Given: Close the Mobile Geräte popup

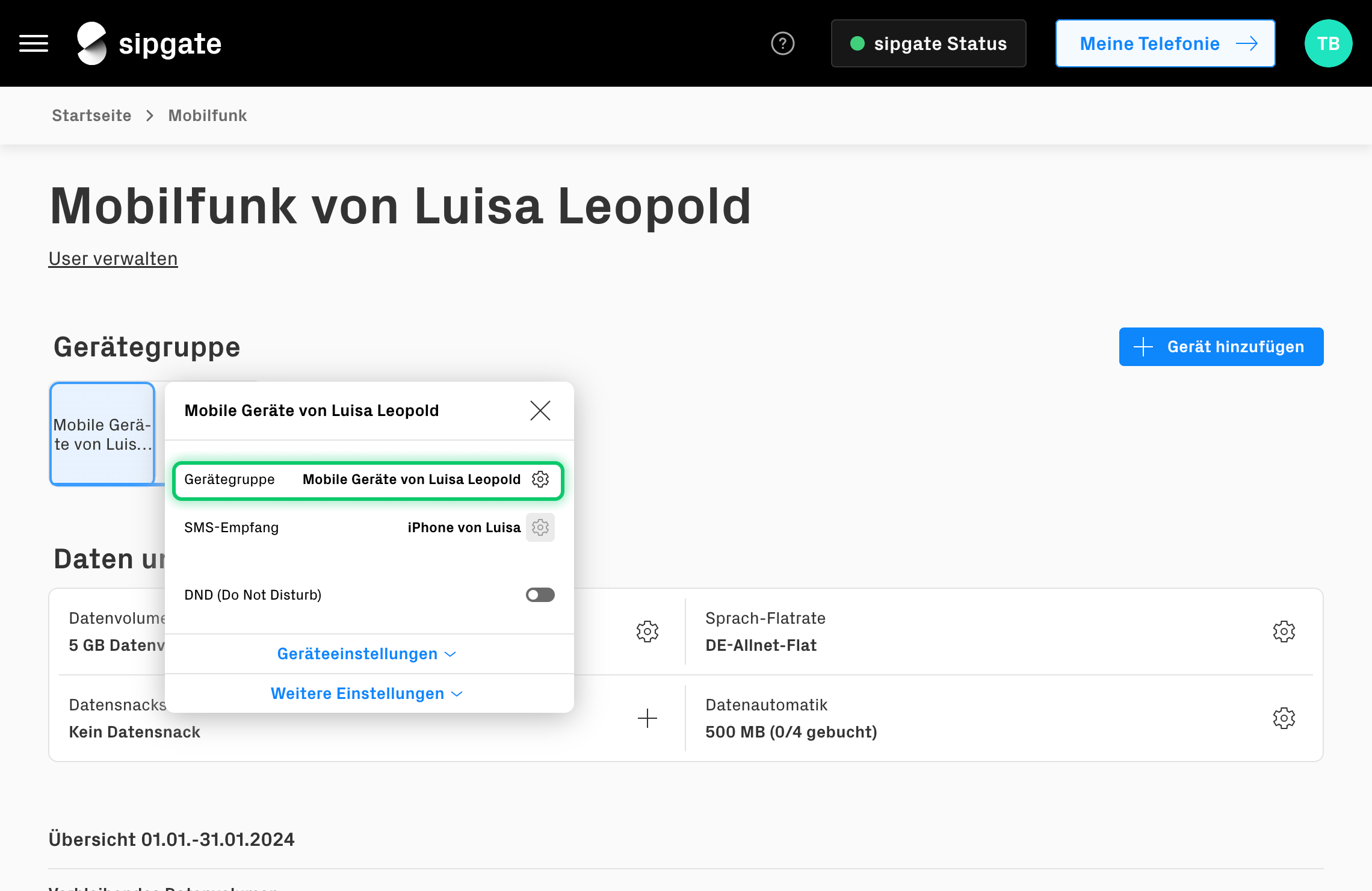Looking at the screenshot, I should tap(540, 411).
